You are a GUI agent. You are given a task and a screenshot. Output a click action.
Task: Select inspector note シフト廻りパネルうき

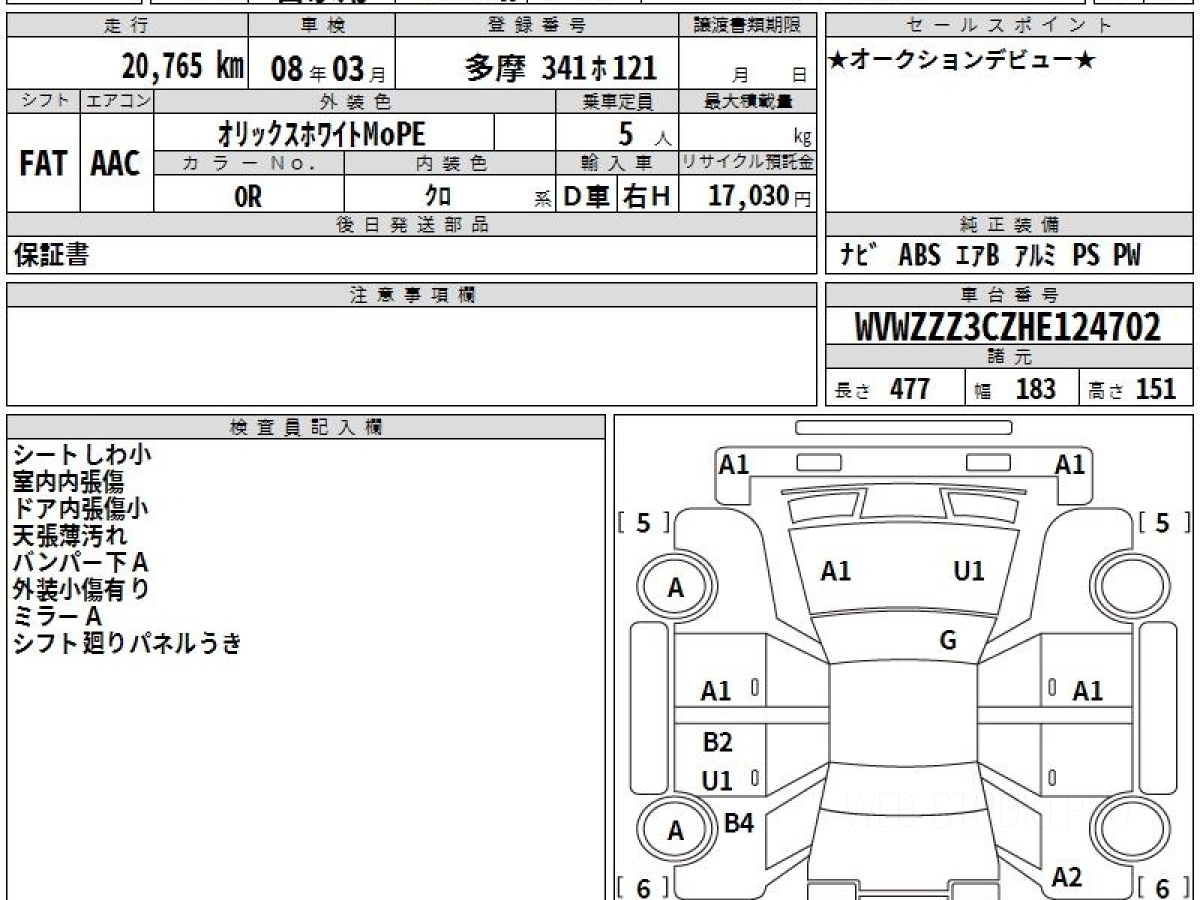point(127,644)
